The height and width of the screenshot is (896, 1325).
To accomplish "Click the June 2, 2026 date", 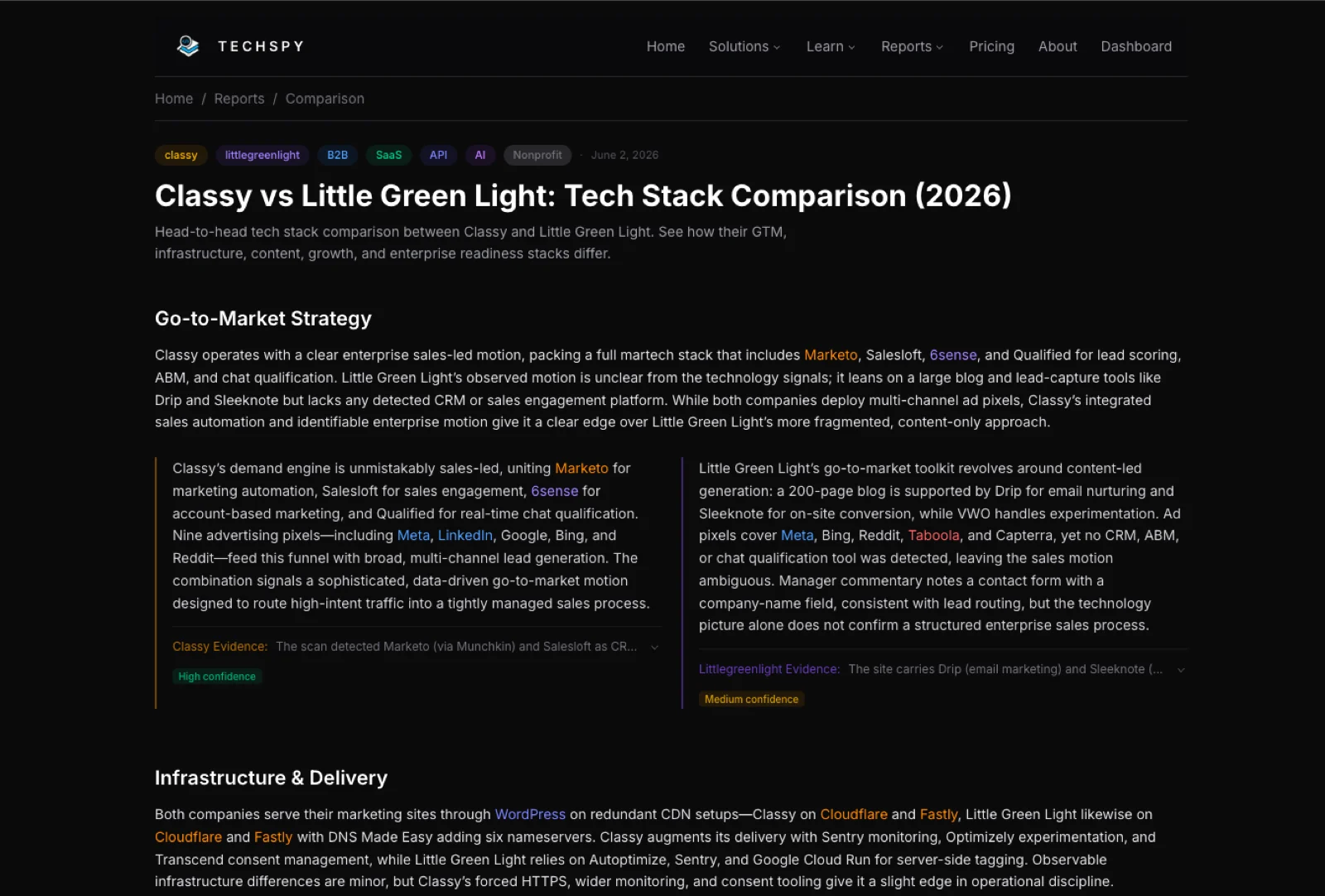I will pos(624,155).
